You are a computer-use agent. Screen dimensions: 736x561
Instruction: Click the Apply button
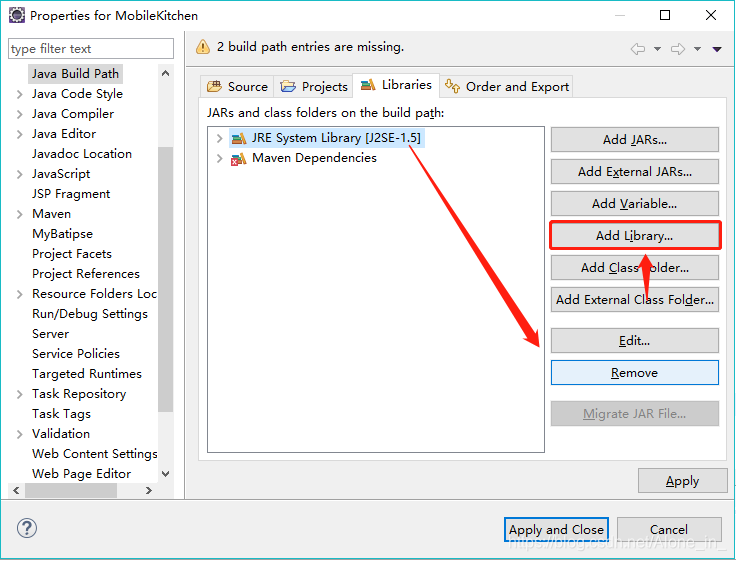682,481
